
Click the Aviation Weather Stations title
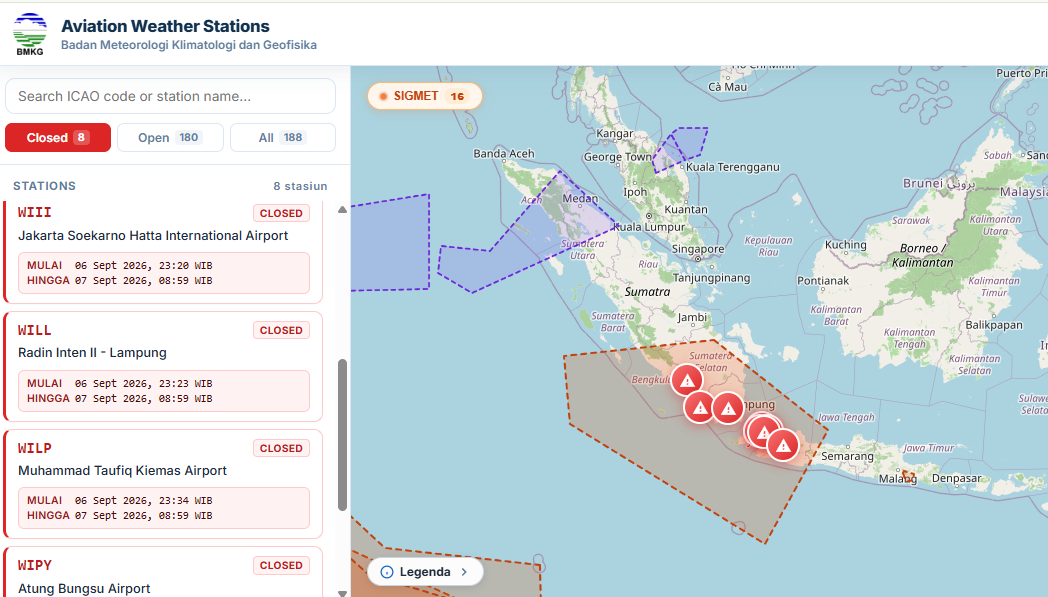165,26
